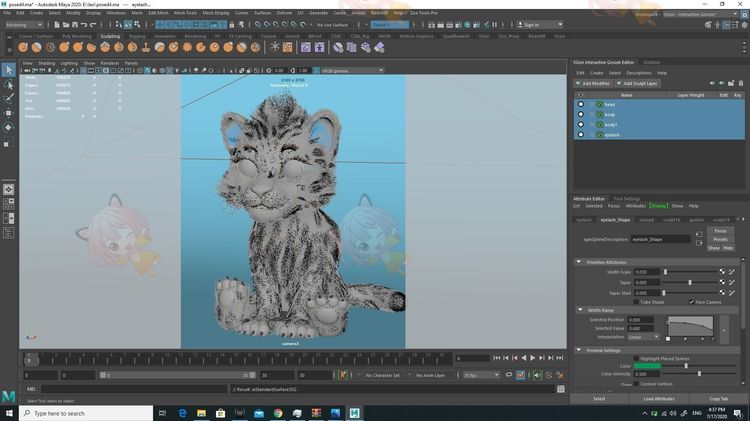Click the single-pane layout icon in left panel
This screenshot has width=750, height=421.
point(9,189)
